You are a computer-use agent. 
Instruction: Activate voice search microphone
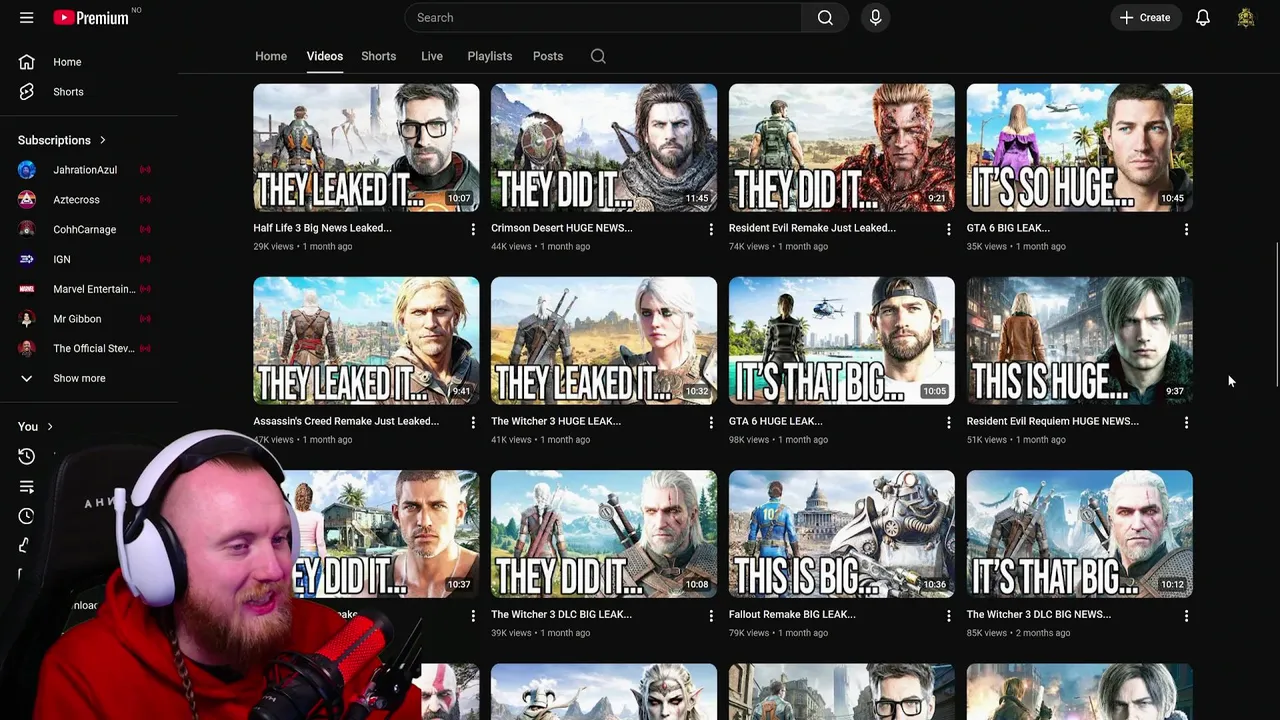[x=875, y=17]
